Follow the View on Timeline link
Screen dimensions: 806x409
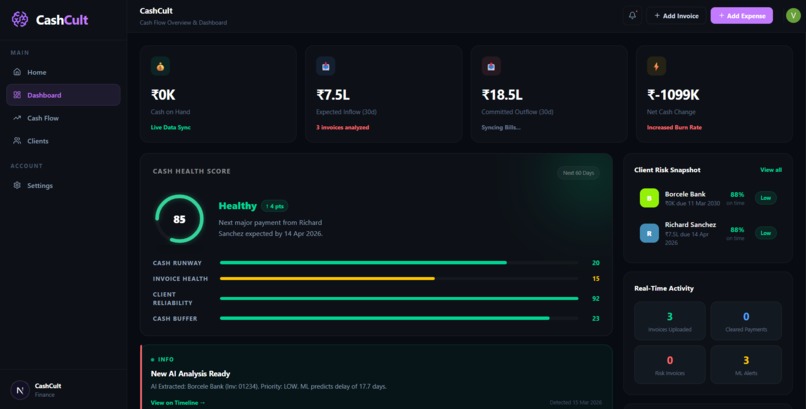[x=178, y=402]
